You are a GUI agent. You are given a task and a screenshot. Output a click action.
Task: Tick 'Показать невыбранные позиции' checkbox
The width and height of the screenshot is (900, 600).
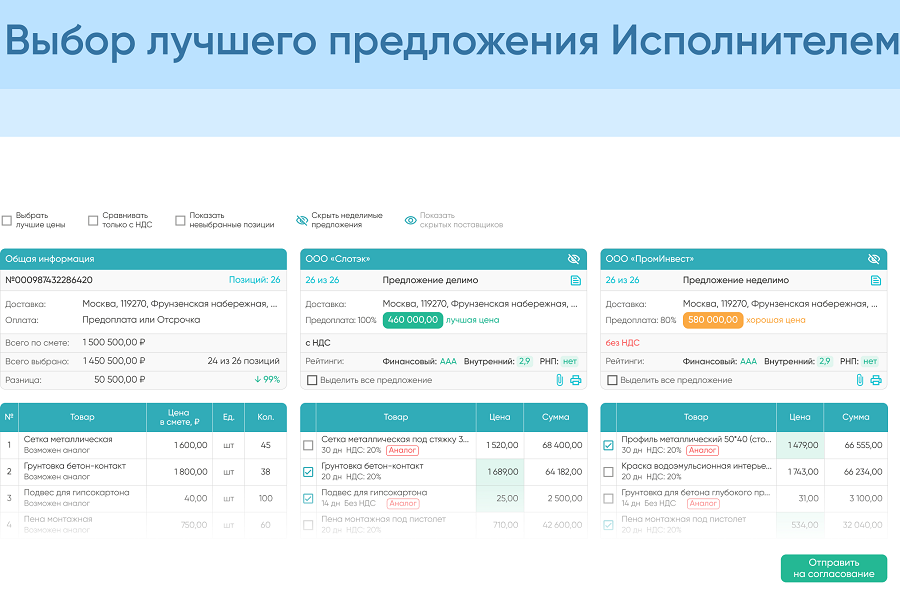181,220
